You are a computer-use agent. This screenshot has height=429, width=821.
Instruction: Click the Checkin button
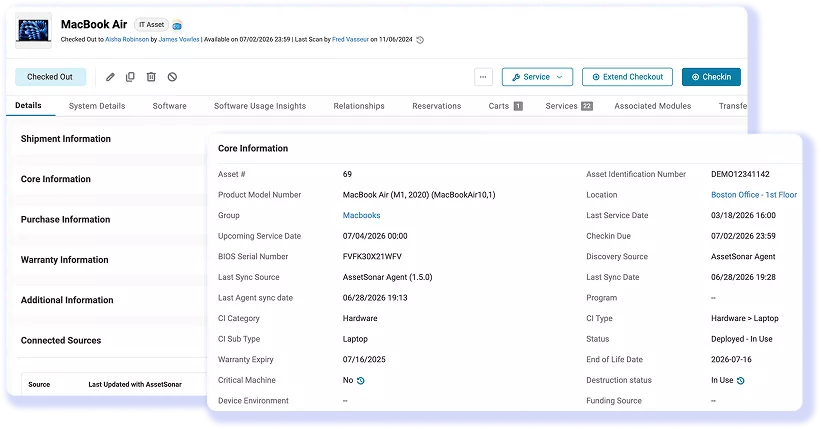711,77
